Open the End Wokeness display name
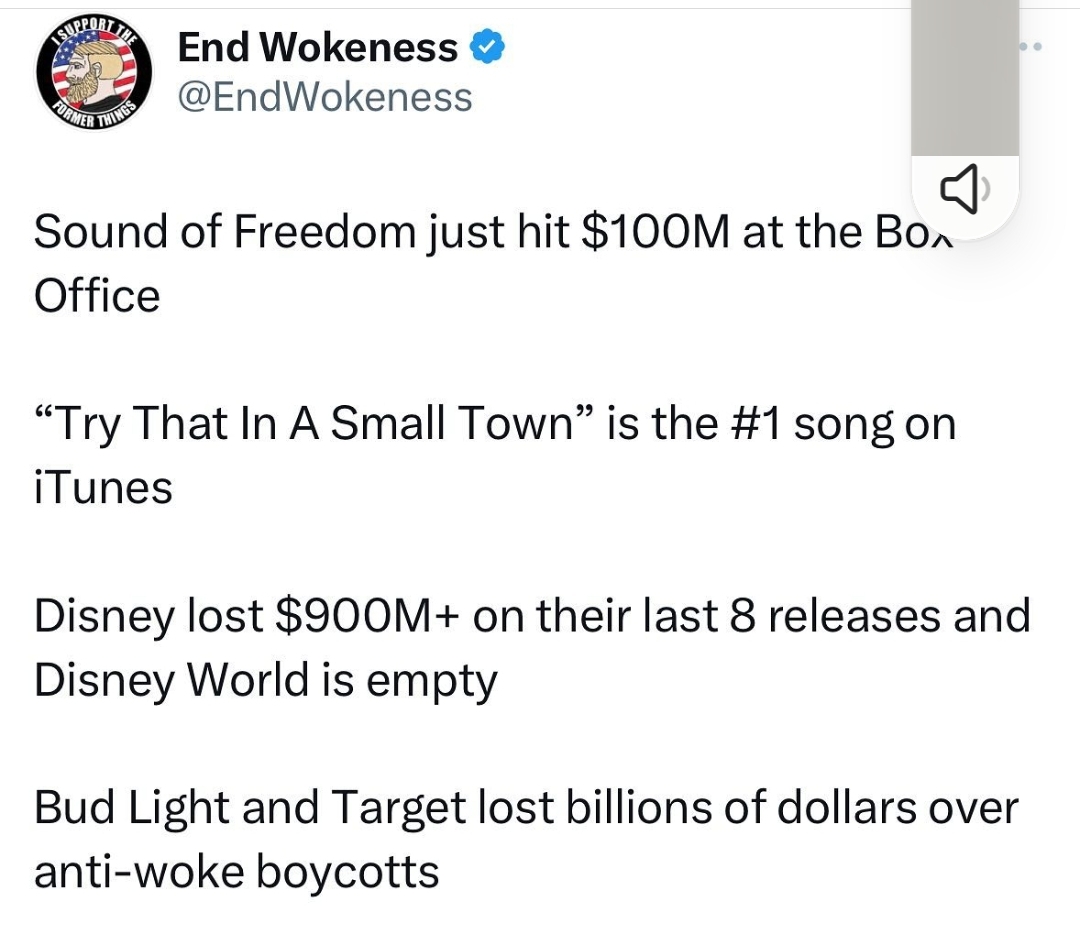Image resolution: width=1080 pixels, height=936 pixels. click(x=318, y=47)
